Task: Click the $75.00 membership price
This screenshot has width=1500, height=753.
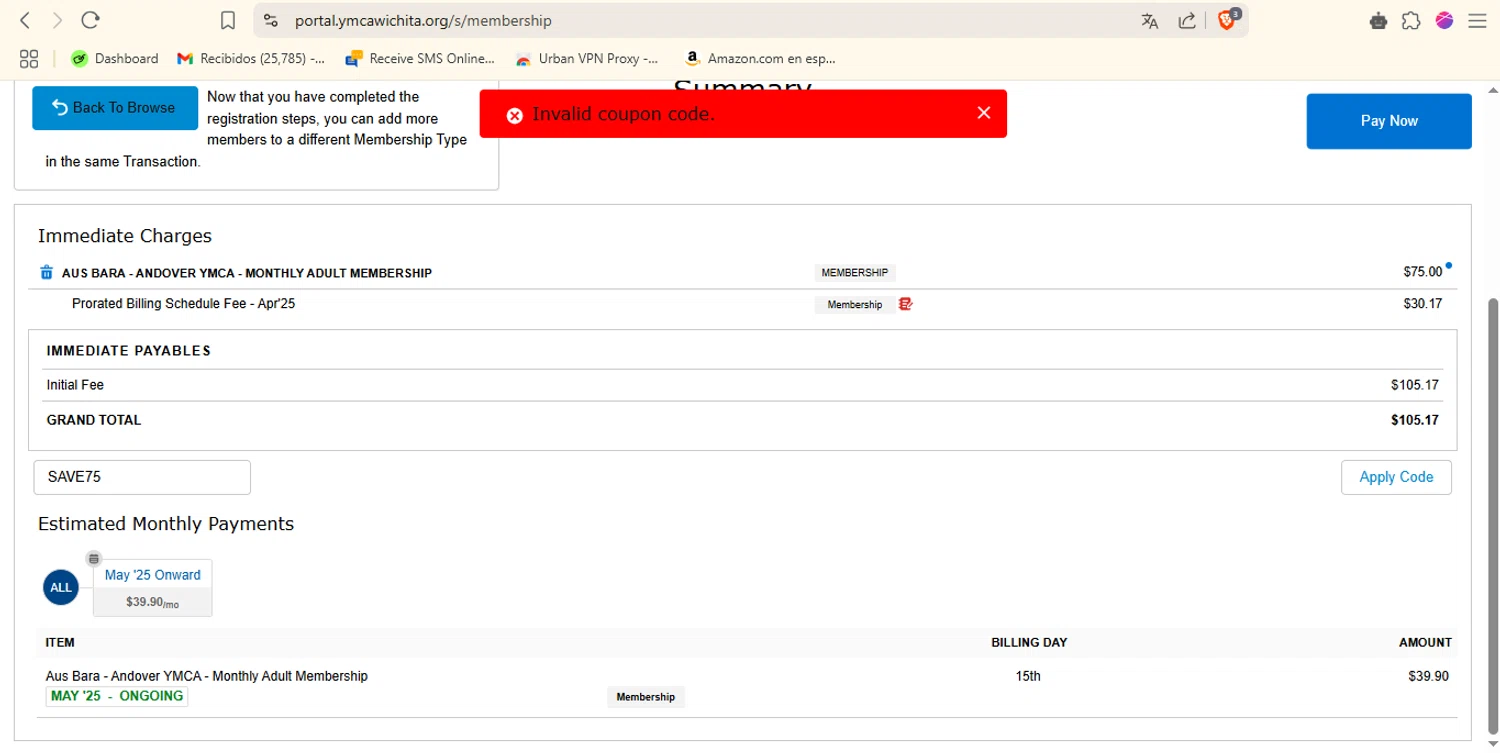Action: point(1422,272)
